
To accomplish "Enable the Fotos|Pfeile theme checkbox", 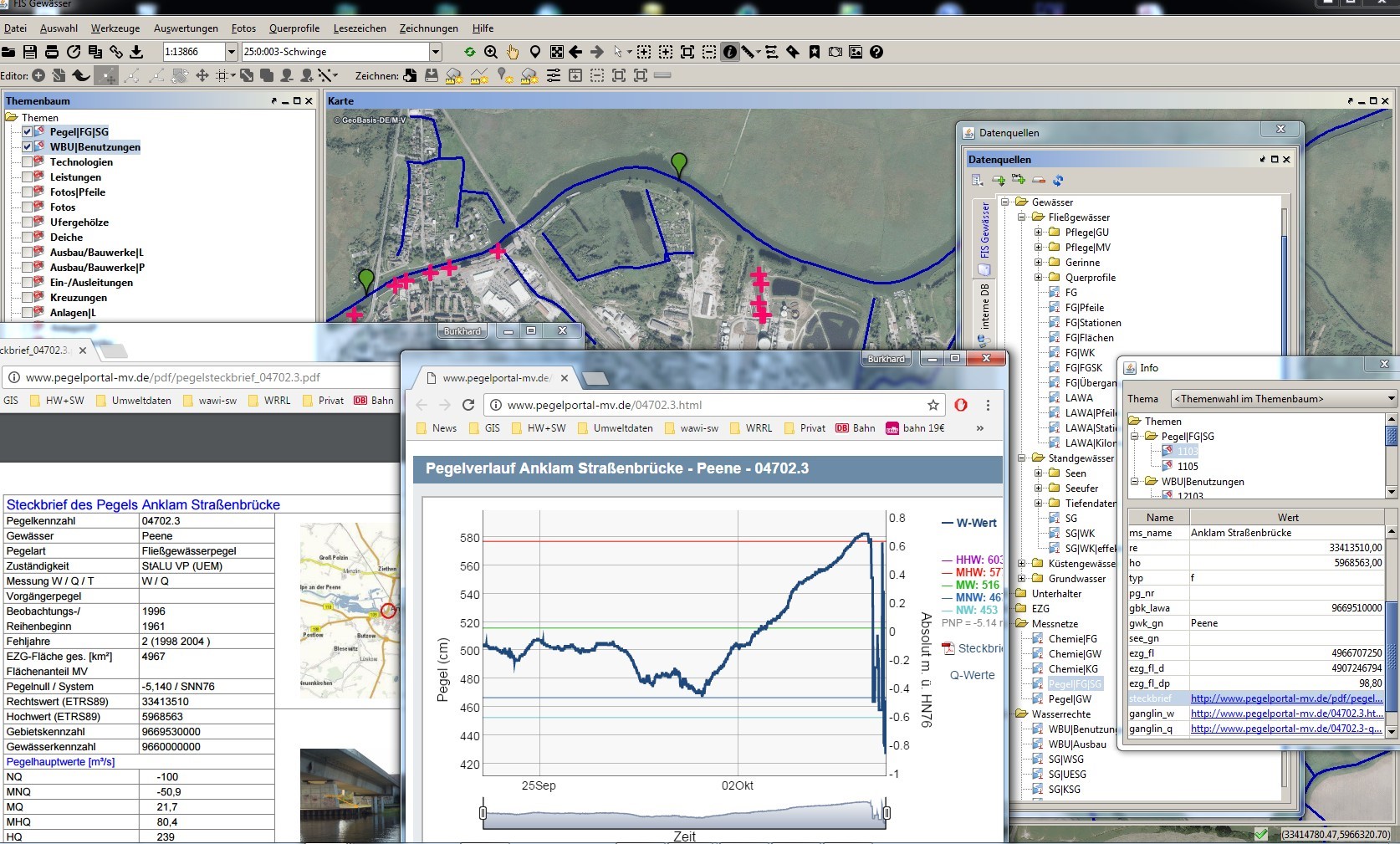I will coord(28,192).
